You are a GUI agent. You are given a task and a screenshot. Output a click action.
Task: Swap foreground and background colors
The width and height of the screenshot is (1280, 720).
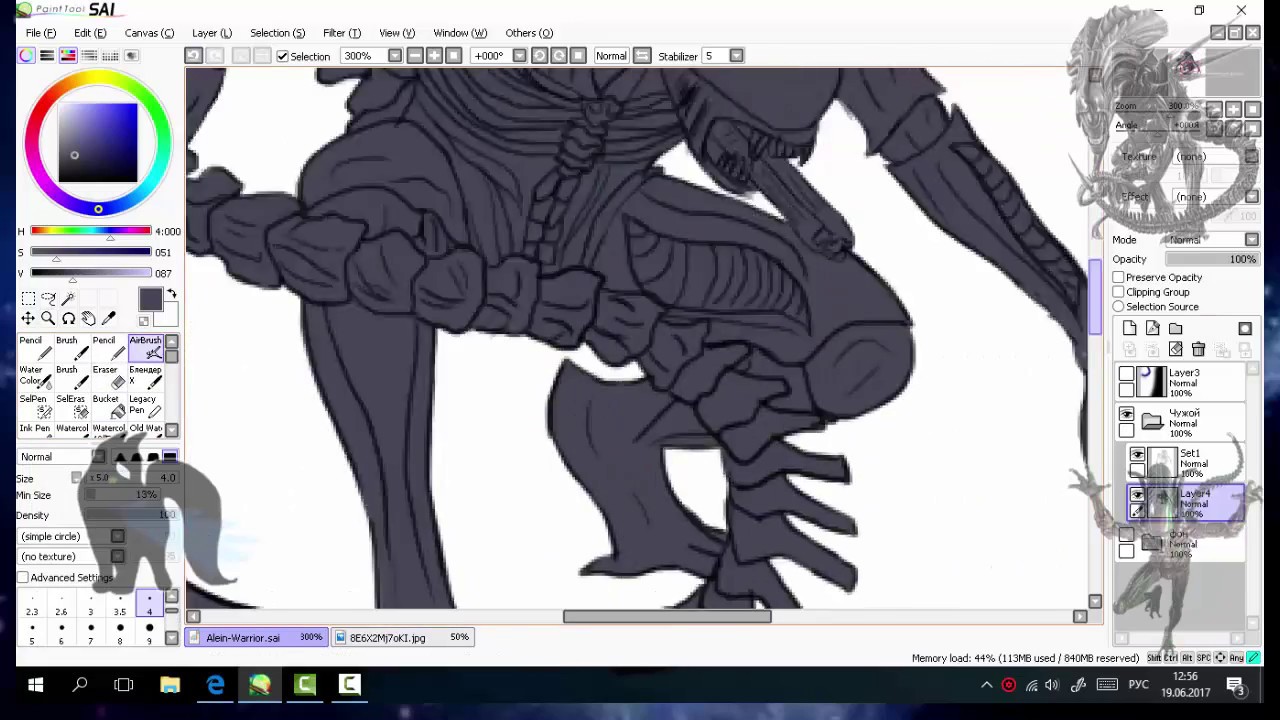pyautogui.click(x=171, y=294)
